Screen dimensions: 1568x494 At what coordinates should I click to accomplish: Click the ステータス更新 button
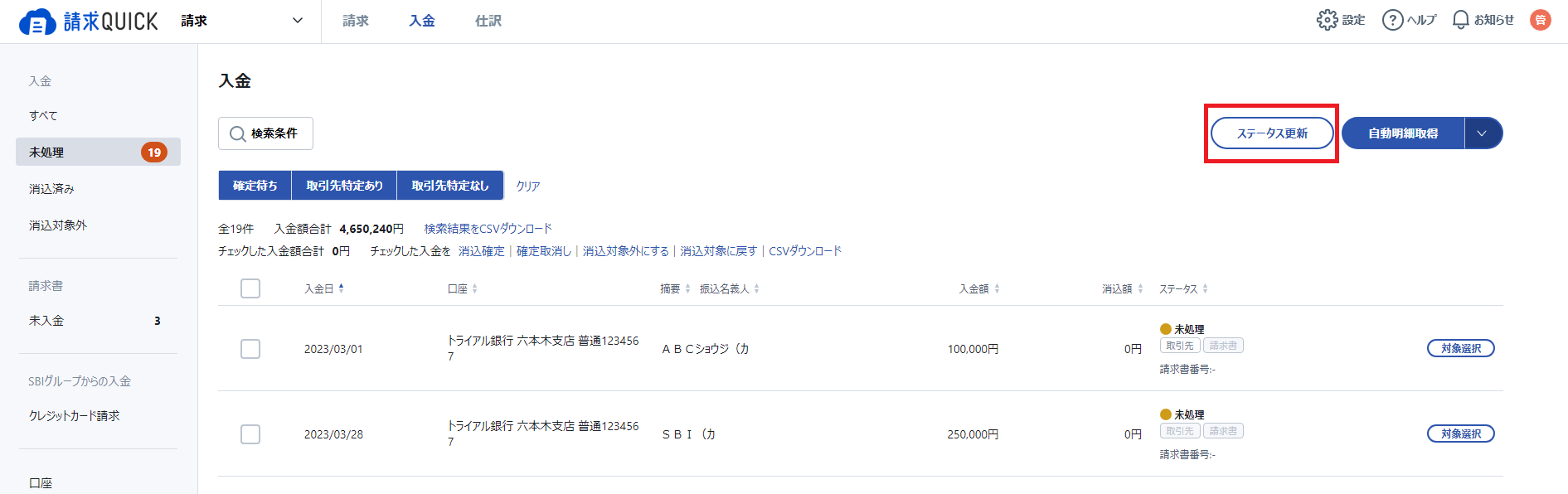1272,133
